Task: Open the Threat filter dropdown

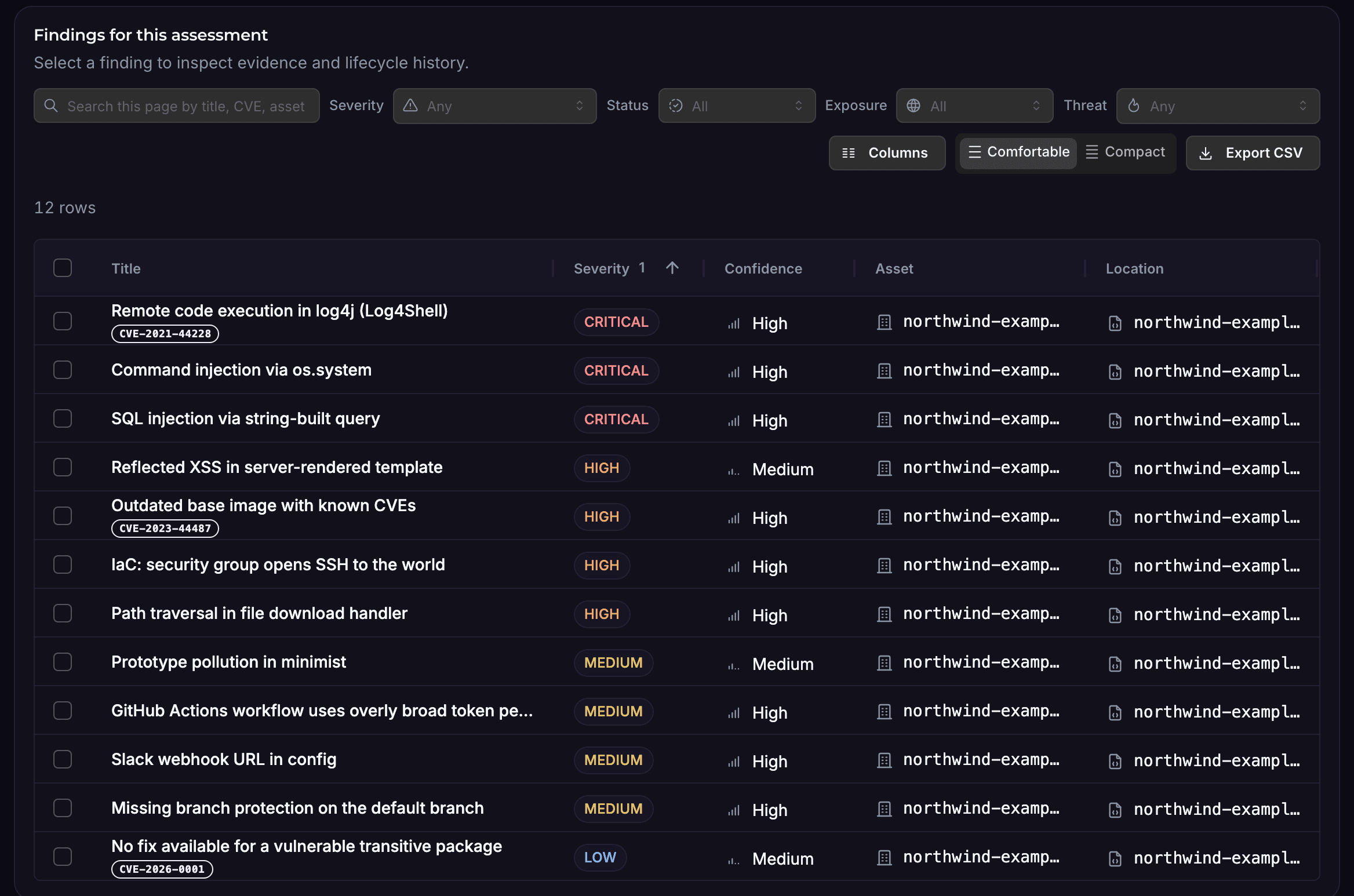Action: [1218, 106]
